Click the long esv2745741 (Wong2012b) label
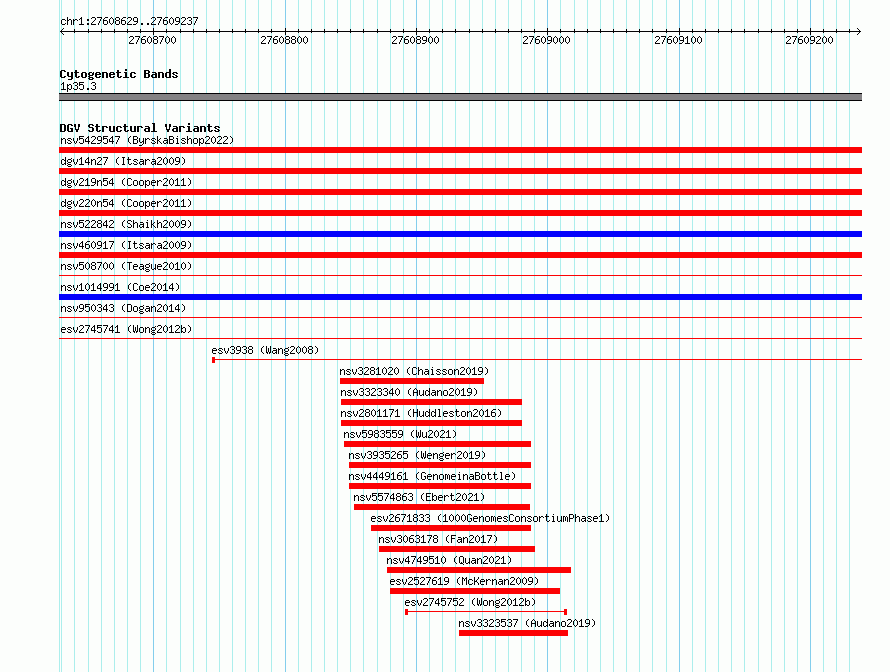This screenshot has height=672, width=890. (x=126, y=329)
